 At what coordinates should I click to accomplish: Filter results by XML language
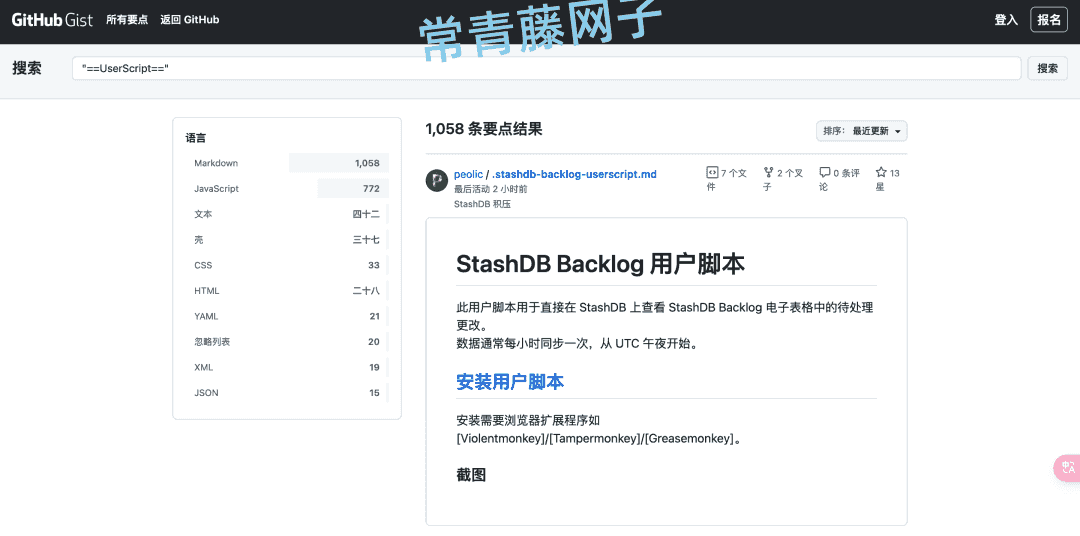287,367
